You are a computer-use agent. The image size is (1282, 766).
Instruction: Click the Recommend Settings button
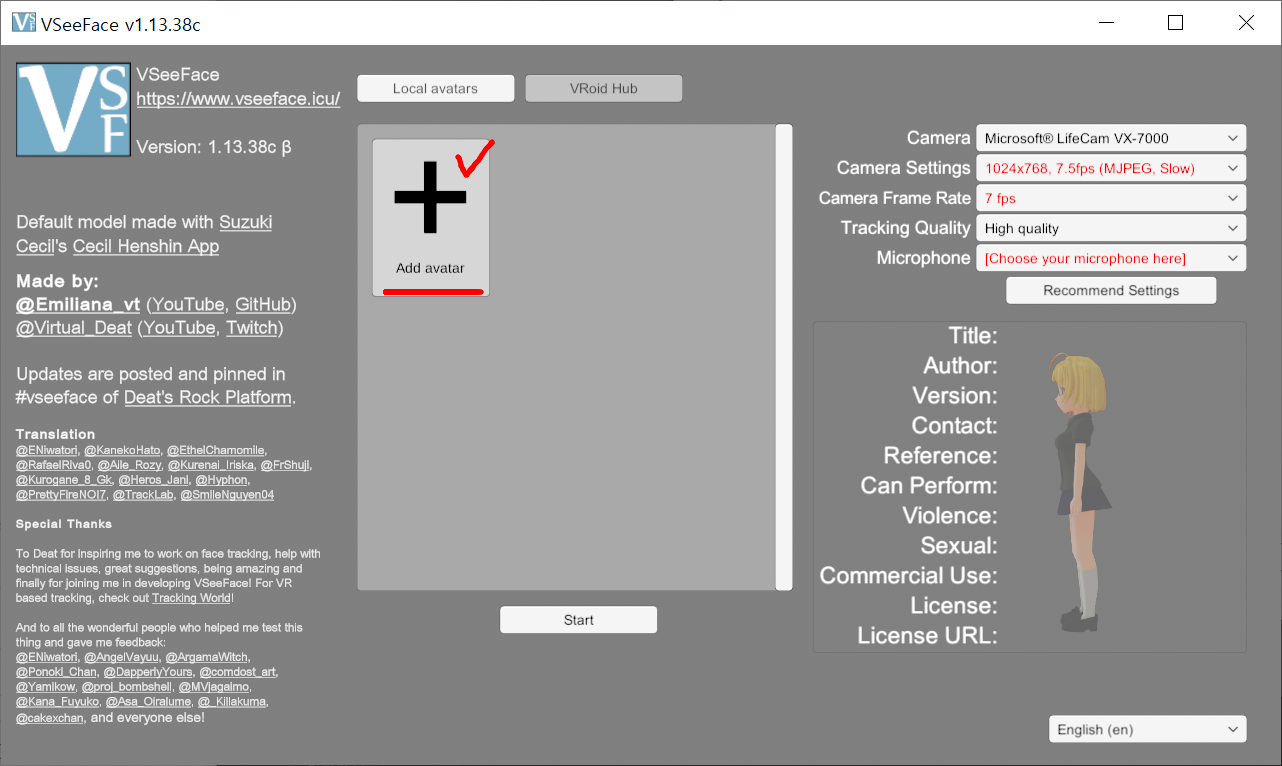coord(1111,290)
